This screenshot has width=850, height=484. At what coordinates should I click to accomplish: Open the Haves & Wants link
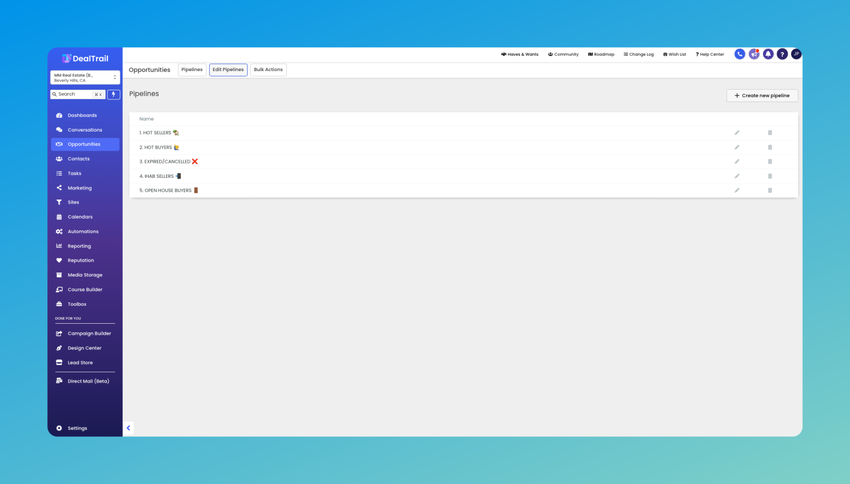[x=520, y=54]
